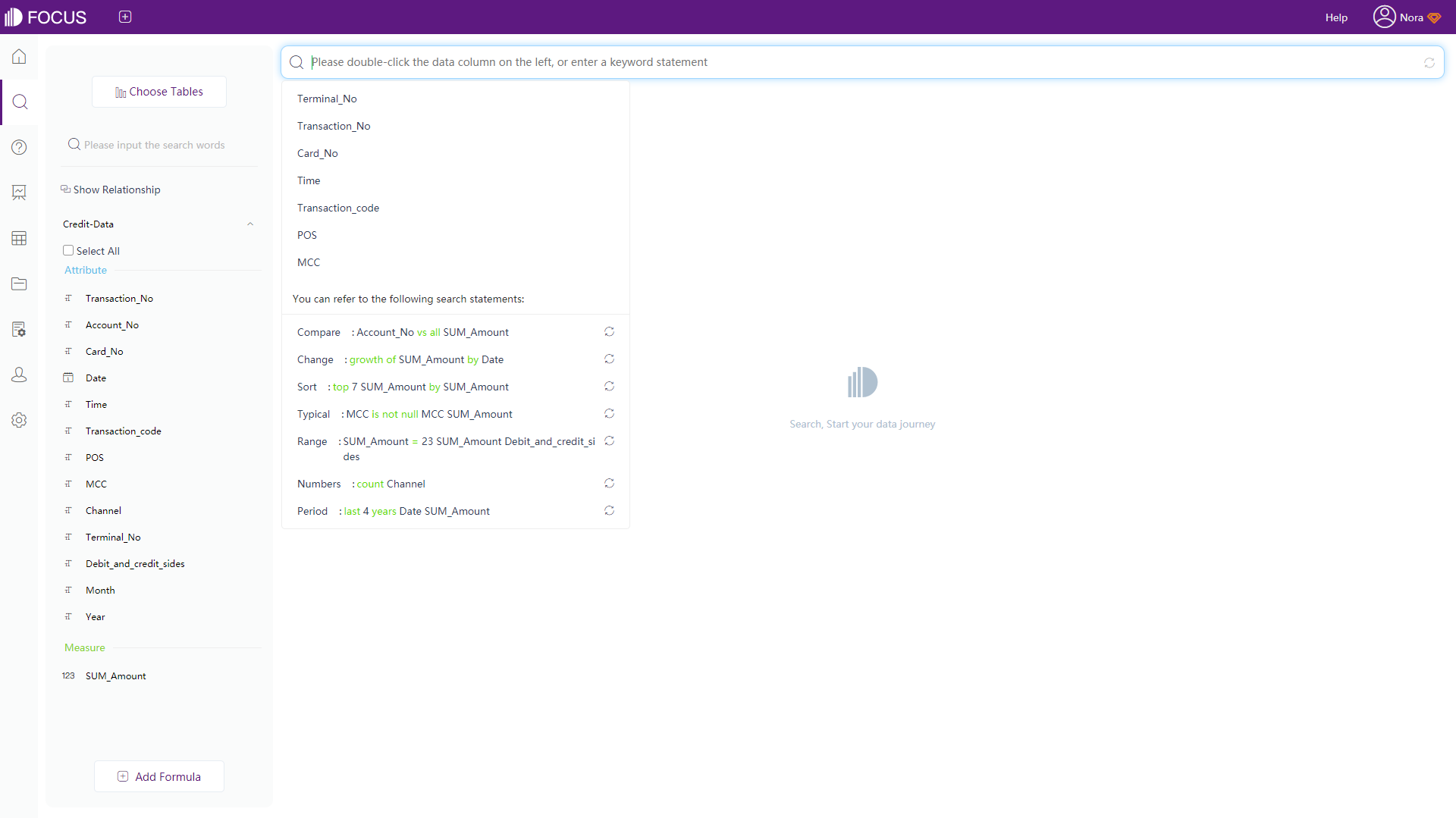Image resolution: width=1456 pixels, height=818 pixels.
Task: Collapse the Credit-Data table section
Action: (x=250, y=224)
